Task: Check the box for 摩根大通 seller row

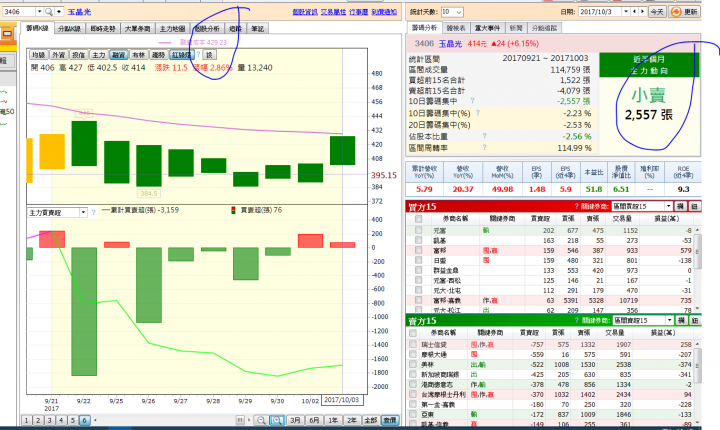Action: click(413, 354)
